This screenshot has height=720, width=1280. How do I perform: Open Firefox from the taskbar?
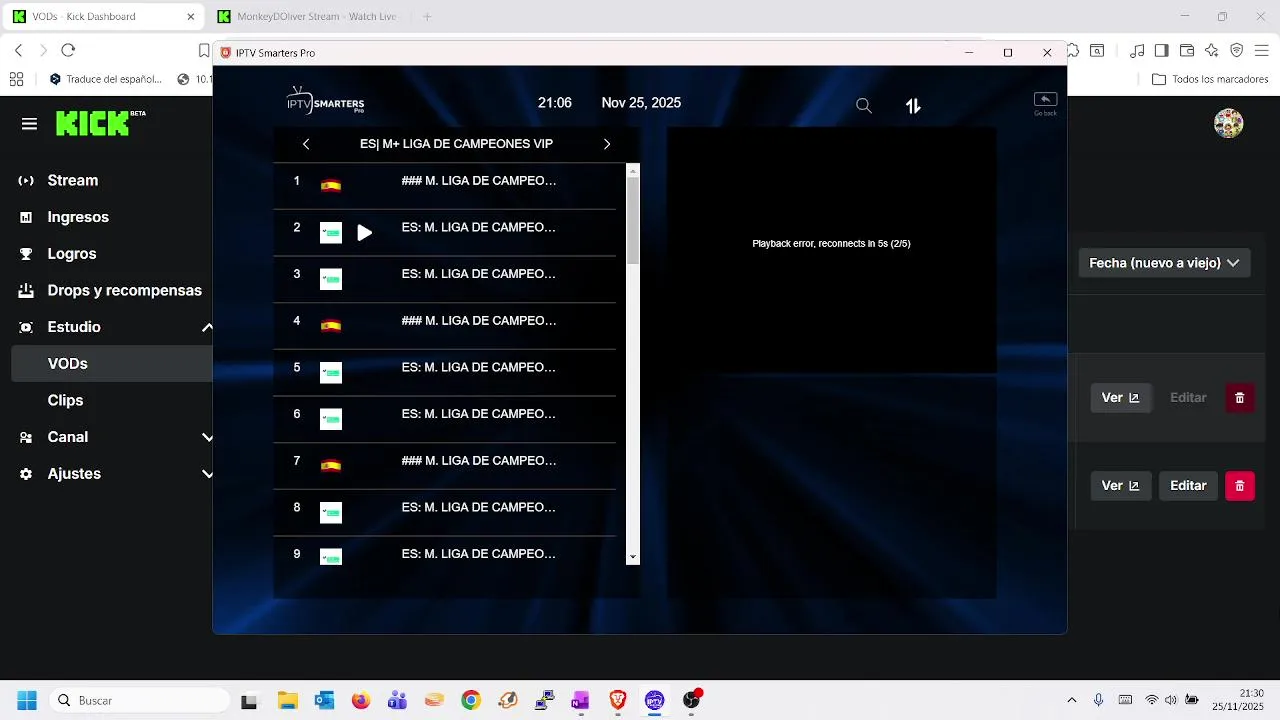coord(360,700)
